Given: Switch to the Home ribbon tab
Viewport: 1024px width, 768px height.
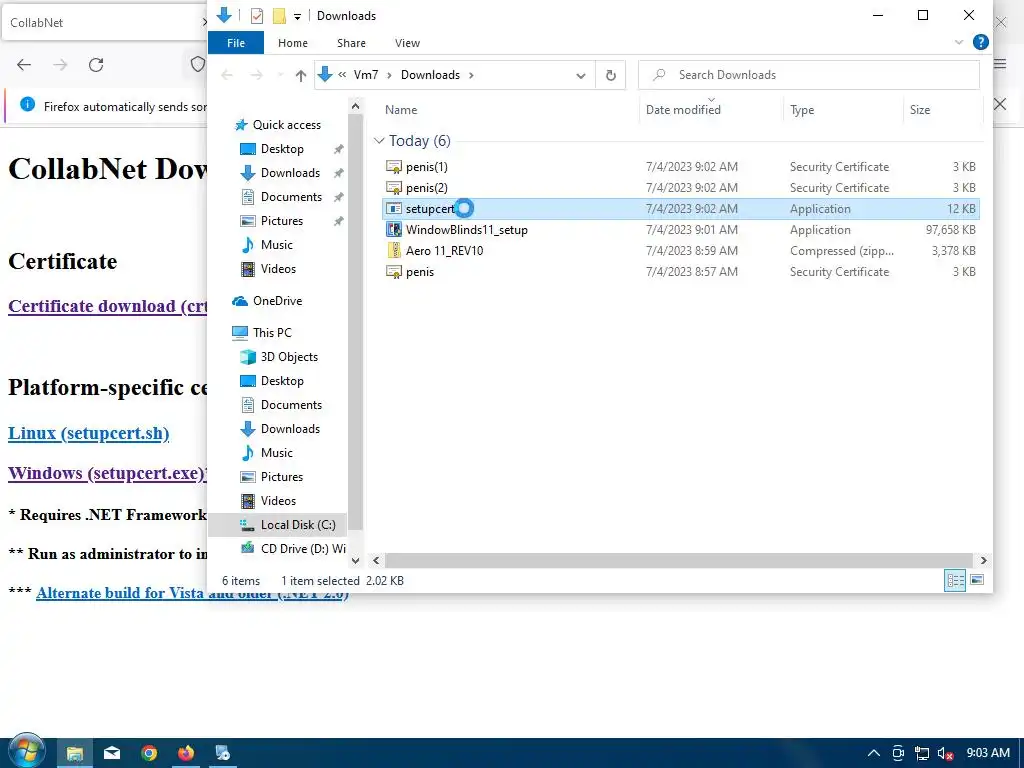Looking at the screenshot, I should 293,43.
